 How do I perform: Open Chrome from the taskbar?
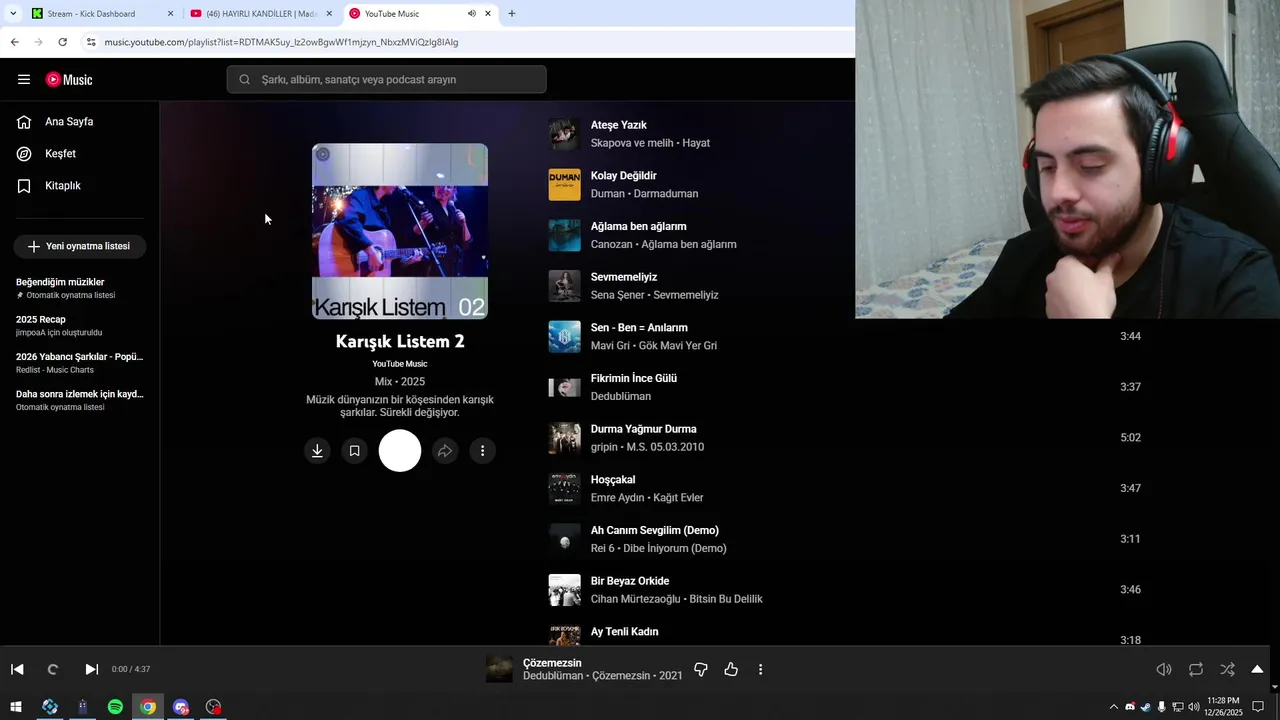click(148, 707)
